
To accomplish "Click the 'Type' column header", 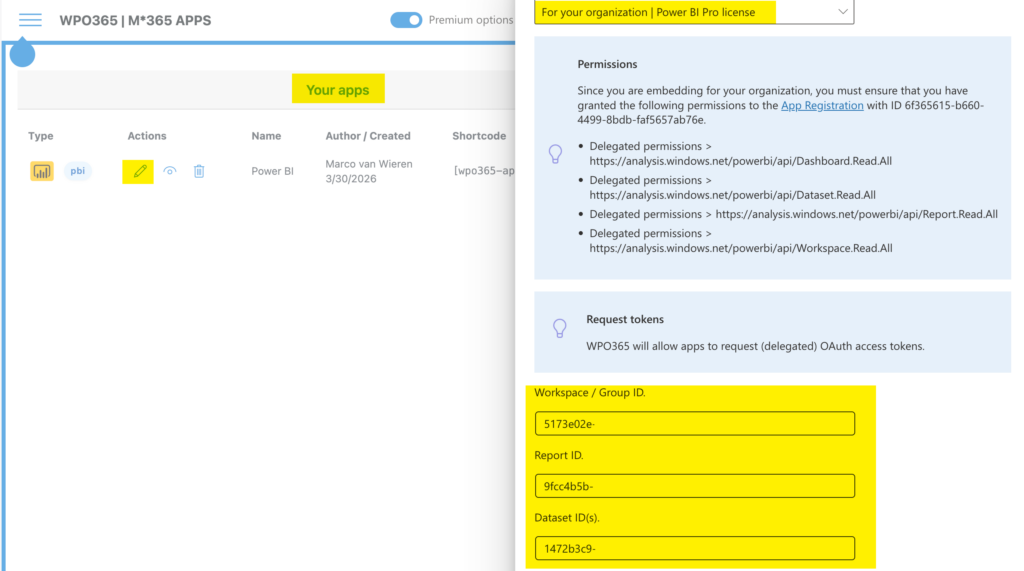I will (x=40, y=136).
